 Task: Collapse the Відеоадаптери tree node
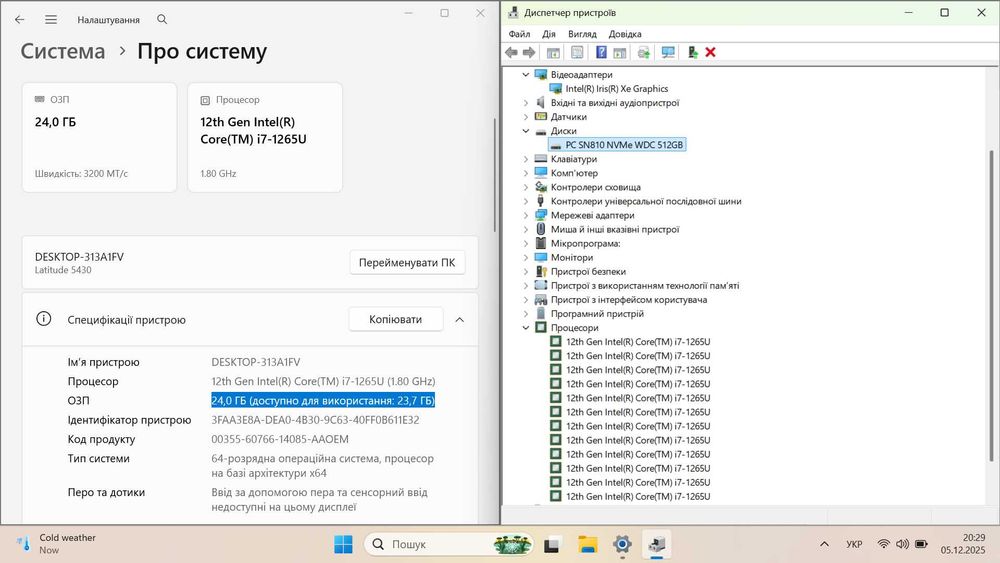click(x=526, y=75)
